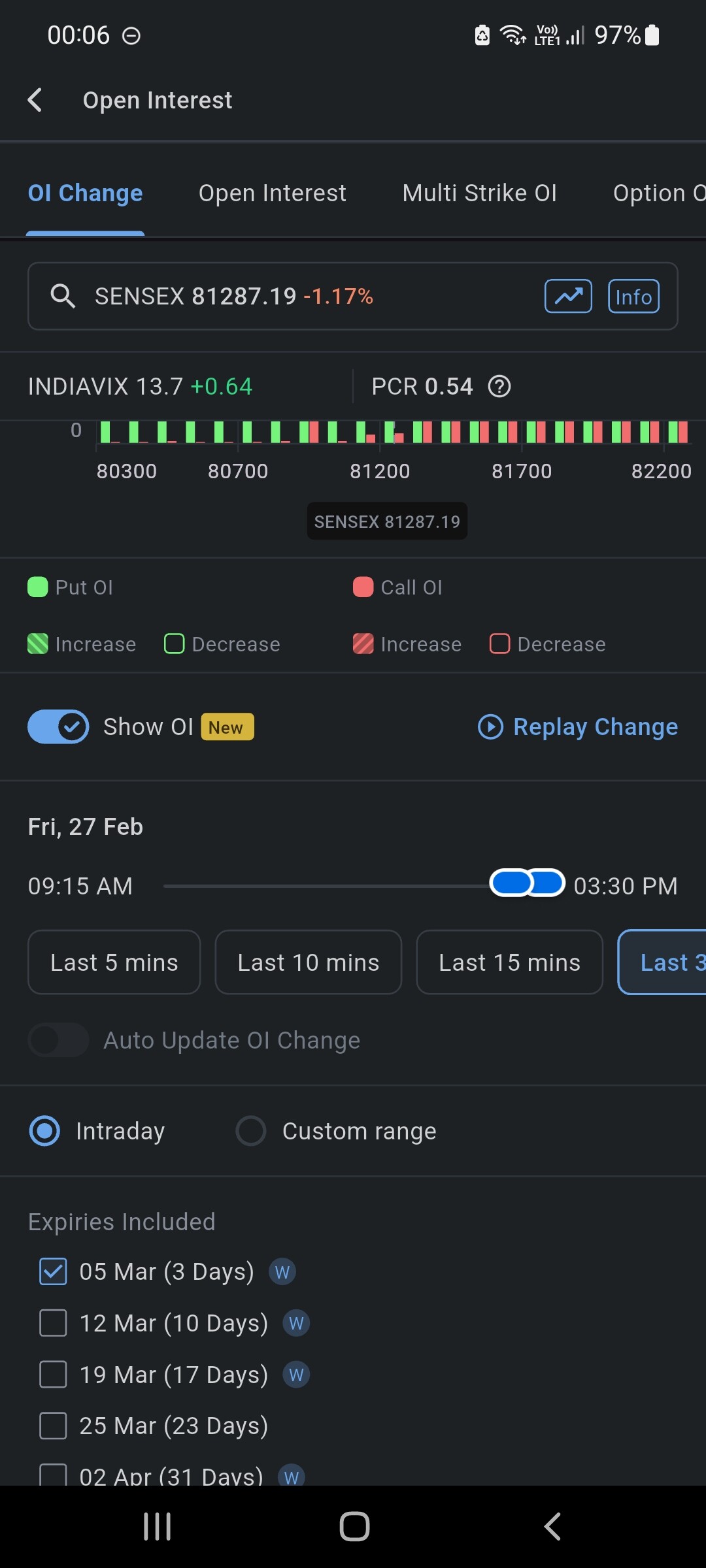
Task: Disable the Show OI toggle
Action: click(59, 727)
